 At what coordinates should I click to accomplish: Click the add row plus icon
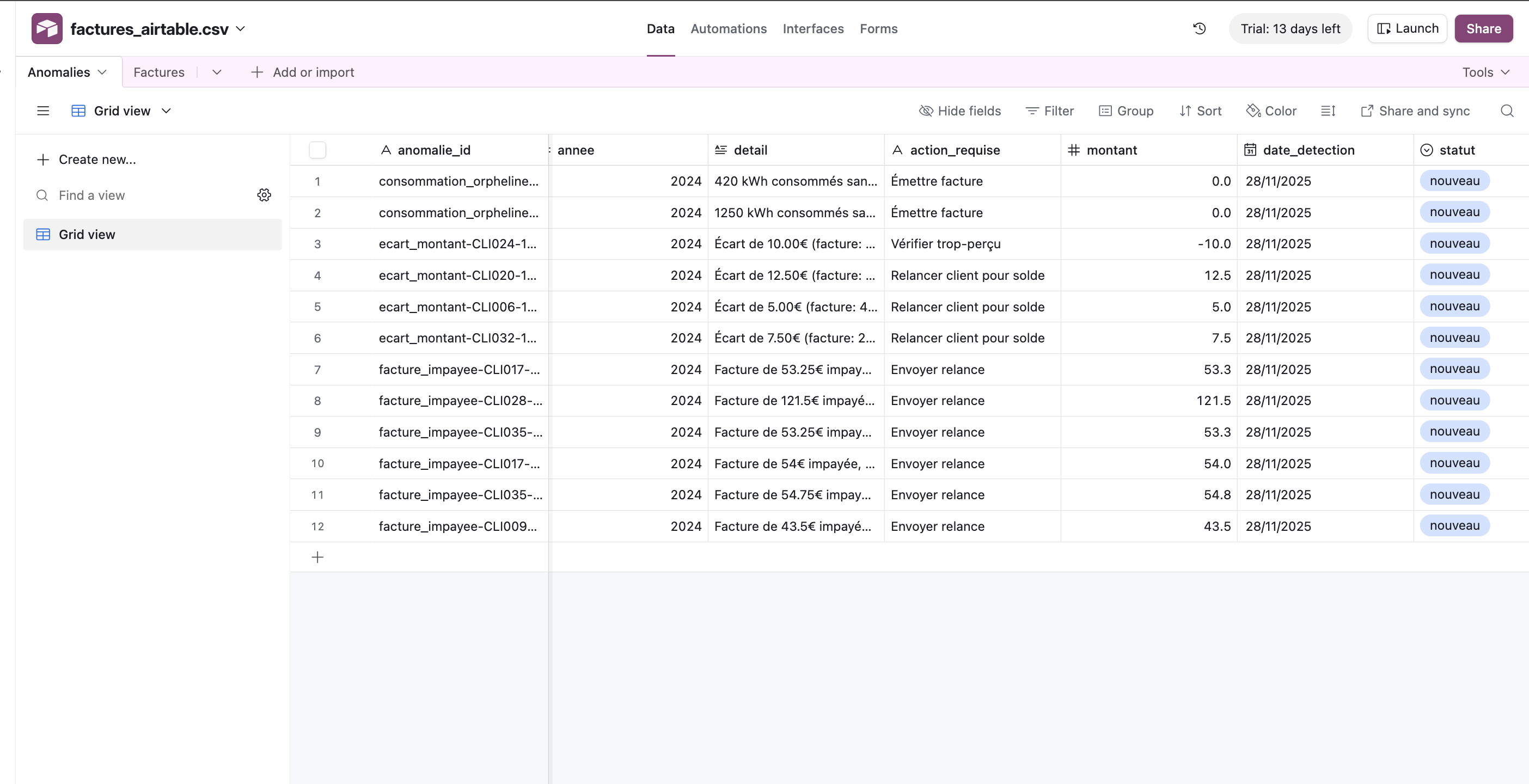(317, 558)
